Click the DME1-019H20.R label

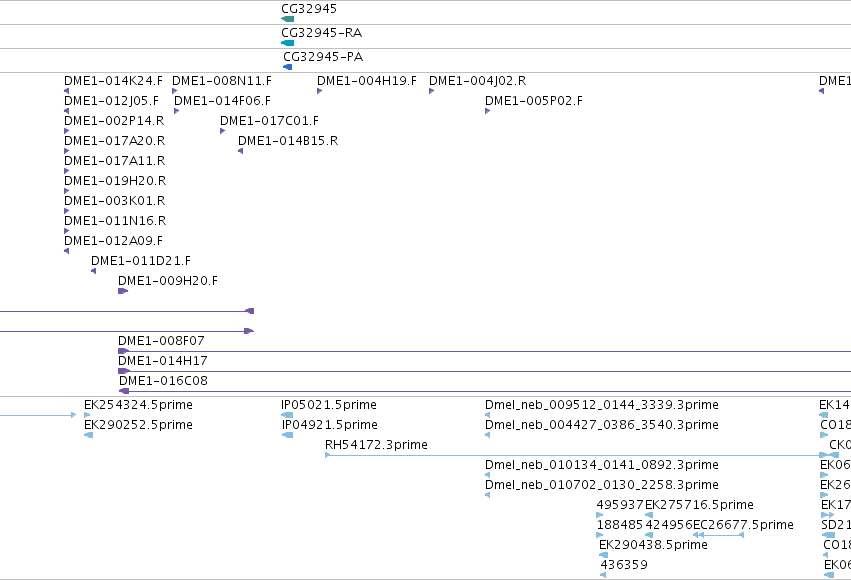coord(115,181)
